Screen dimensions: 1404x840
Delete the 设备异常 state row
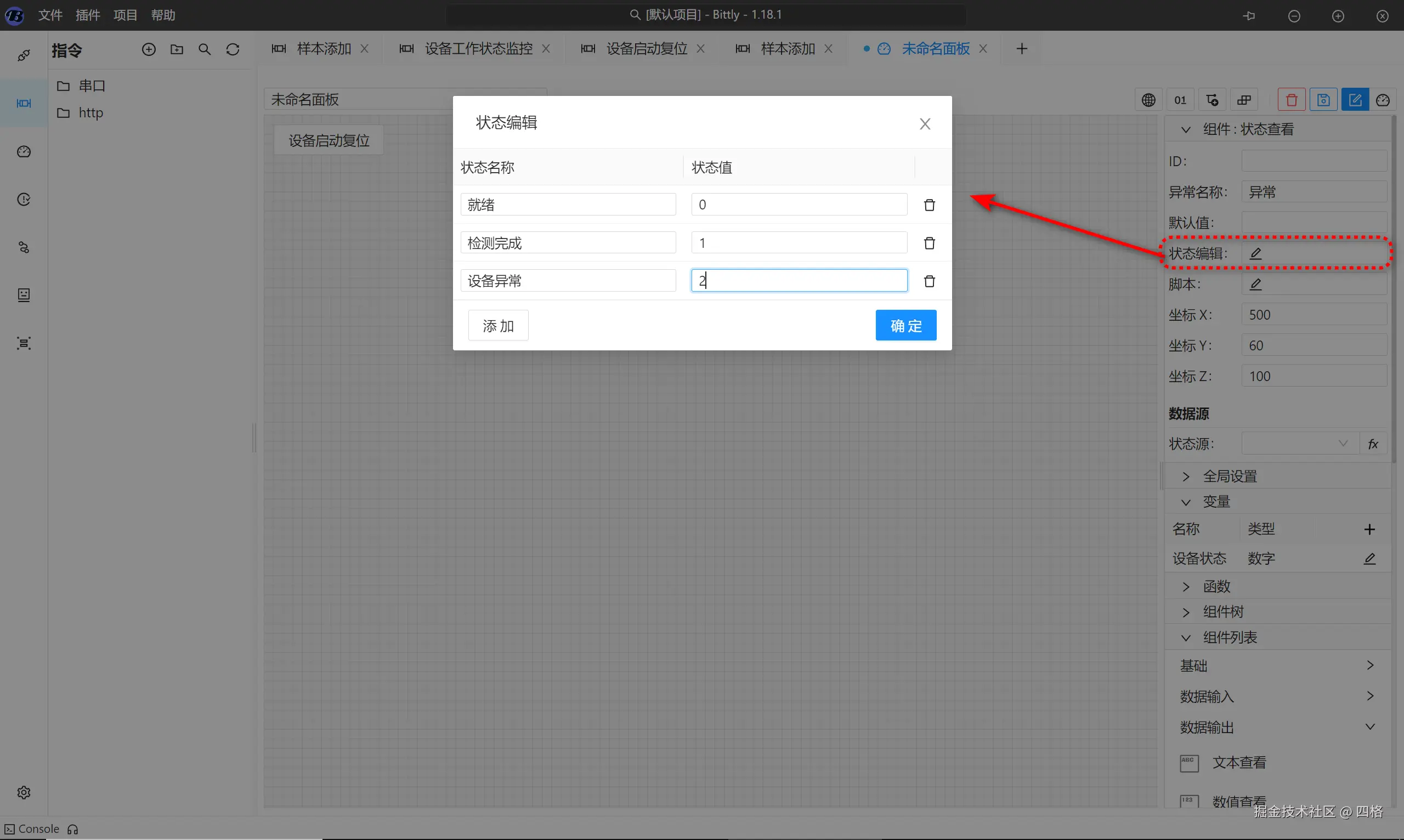(929, 281)
